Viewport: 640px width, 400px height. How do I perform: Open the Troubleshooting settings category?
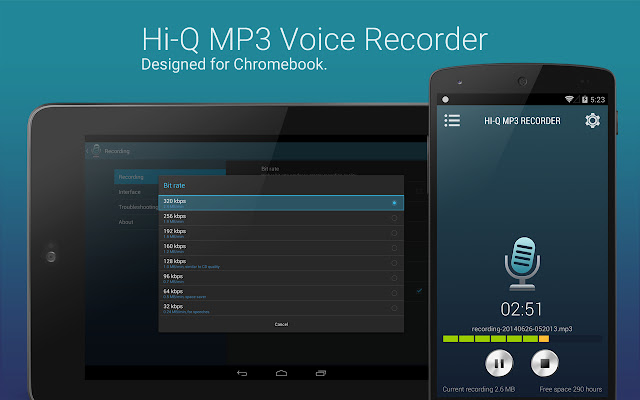point(136,207)
